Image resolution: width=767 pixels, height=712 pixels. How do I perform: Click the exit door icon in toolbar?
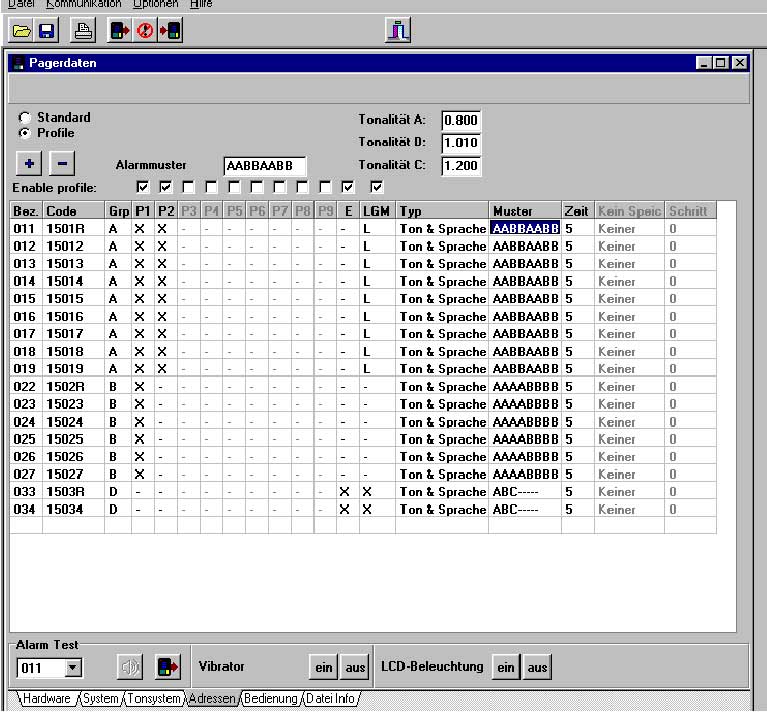click(398, 31)
